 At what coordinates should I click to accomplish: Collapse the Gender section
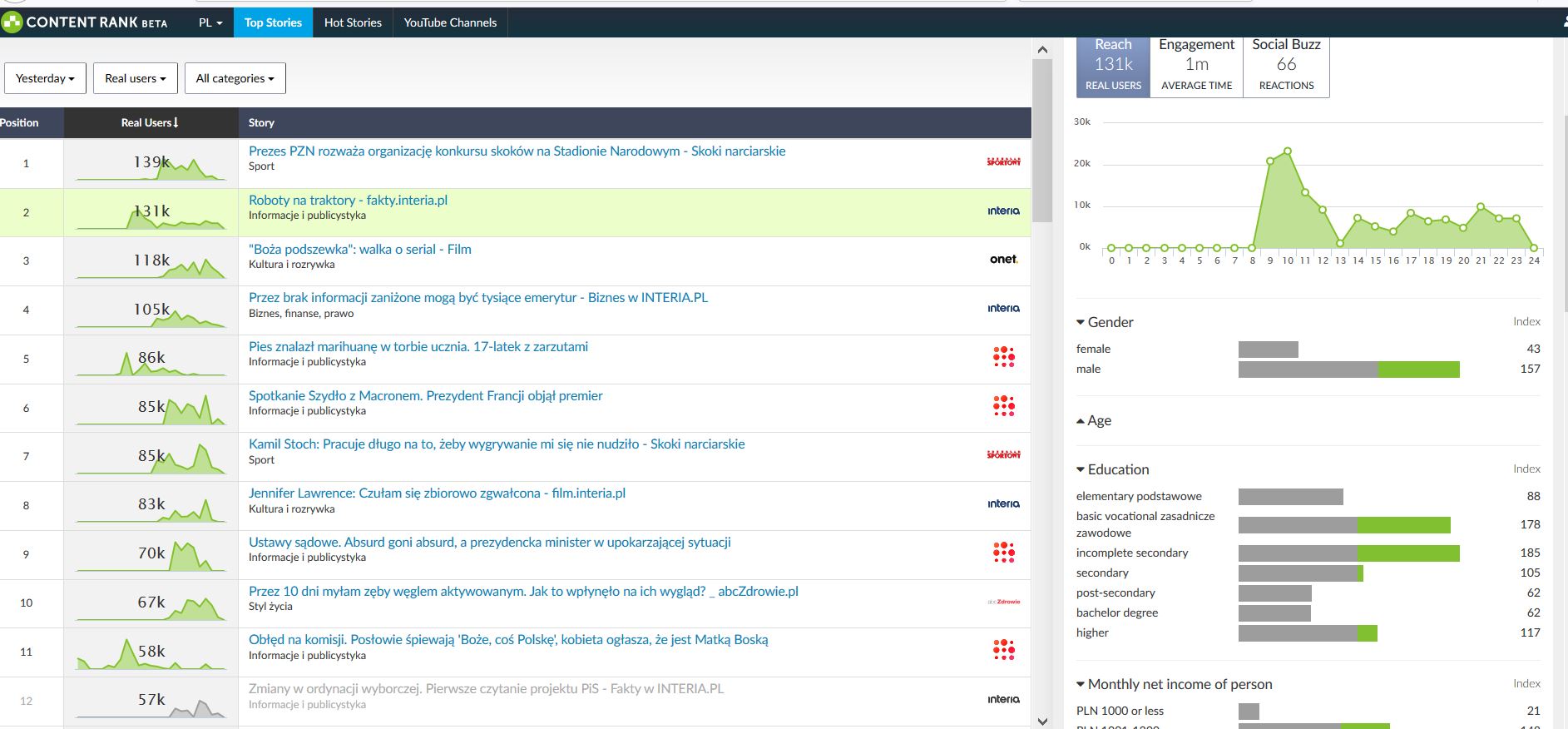click(1081, 322)
